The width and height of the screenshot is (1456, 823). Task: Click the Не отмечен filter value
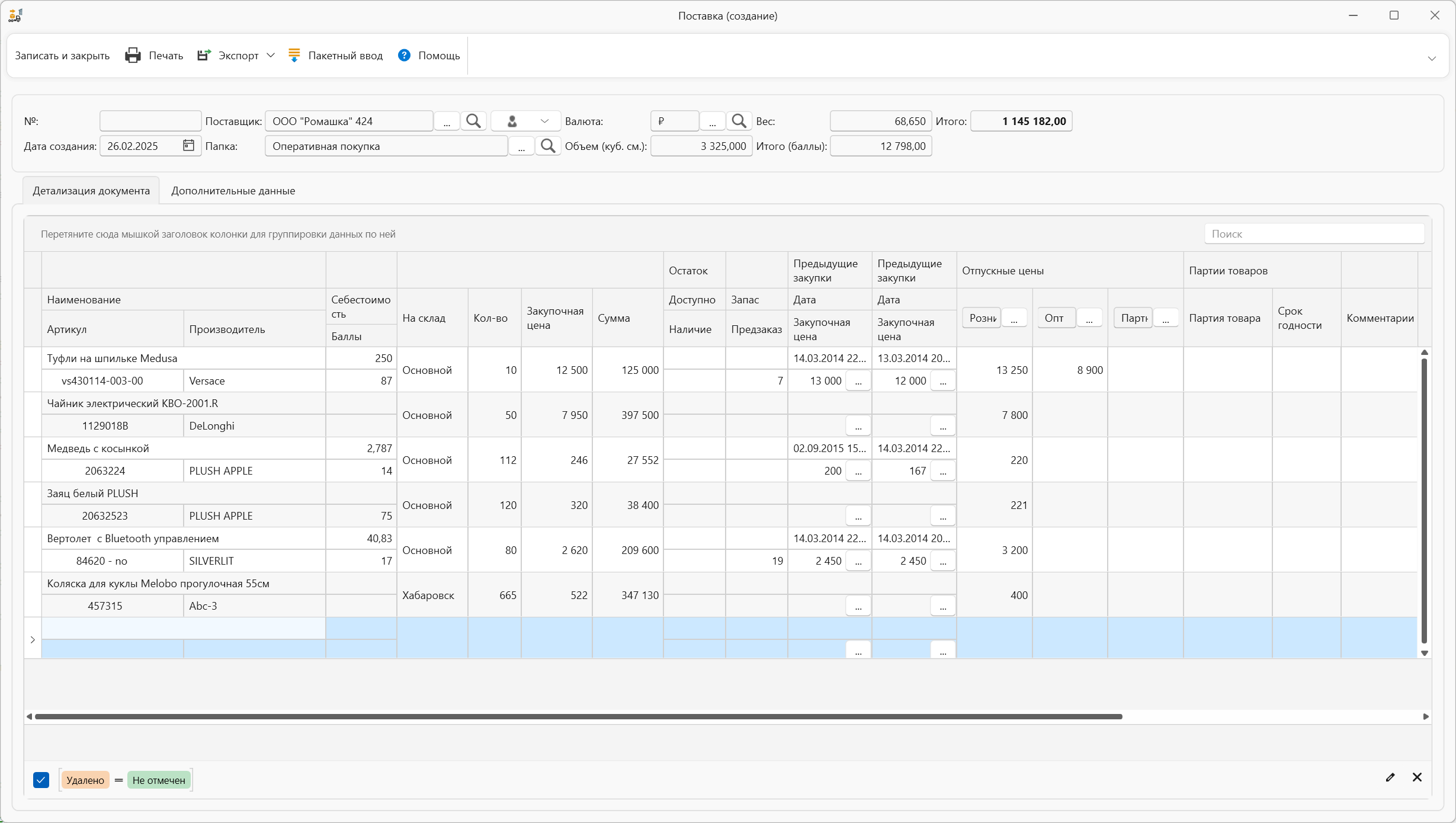coord(159,780)
